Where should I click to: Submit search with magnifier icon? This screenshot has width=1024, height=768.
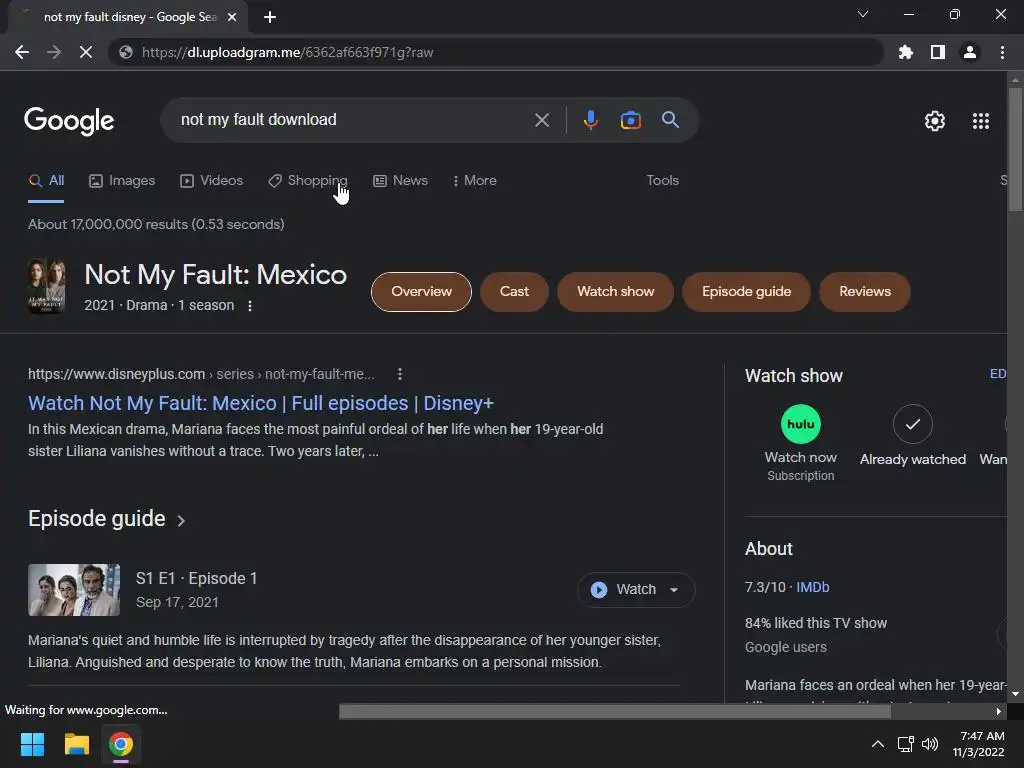point(670,120)
